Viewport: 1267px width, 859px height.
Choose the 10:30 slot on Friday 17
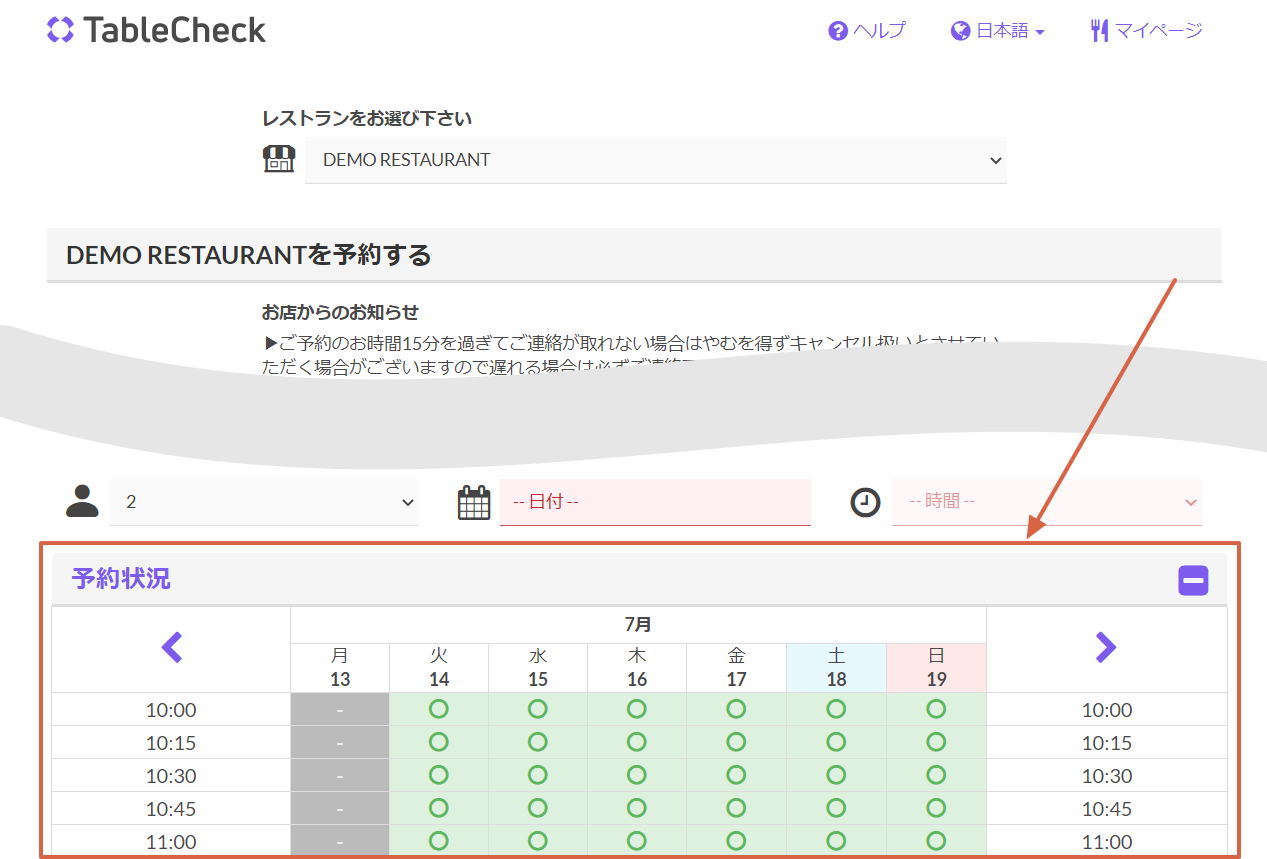click(x=737, y=775)
